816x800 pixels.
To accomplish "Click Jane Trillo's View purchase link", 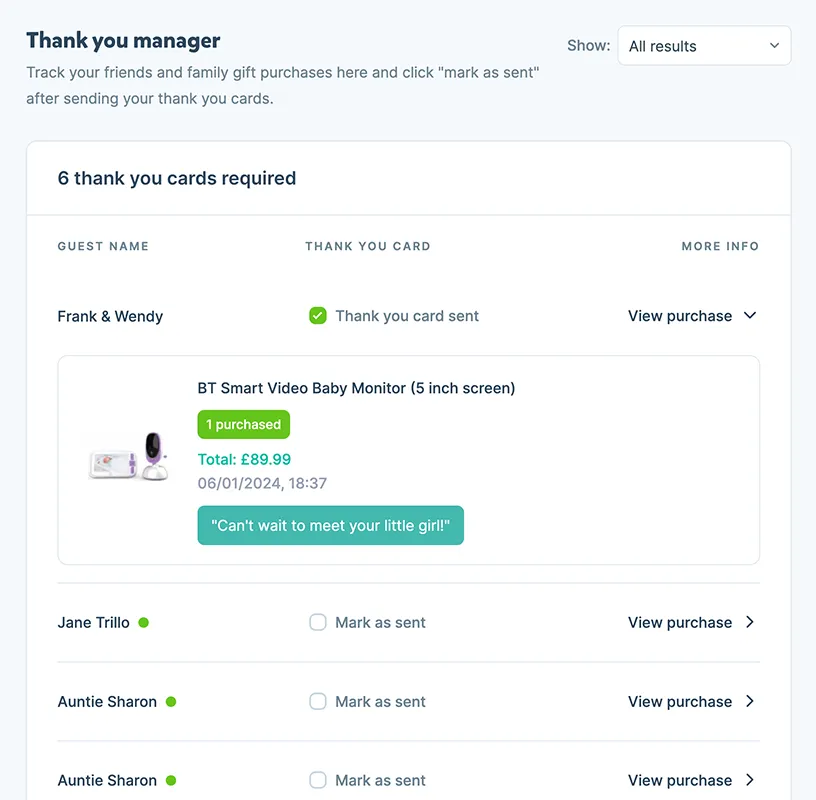I will [x=680, y=622].
